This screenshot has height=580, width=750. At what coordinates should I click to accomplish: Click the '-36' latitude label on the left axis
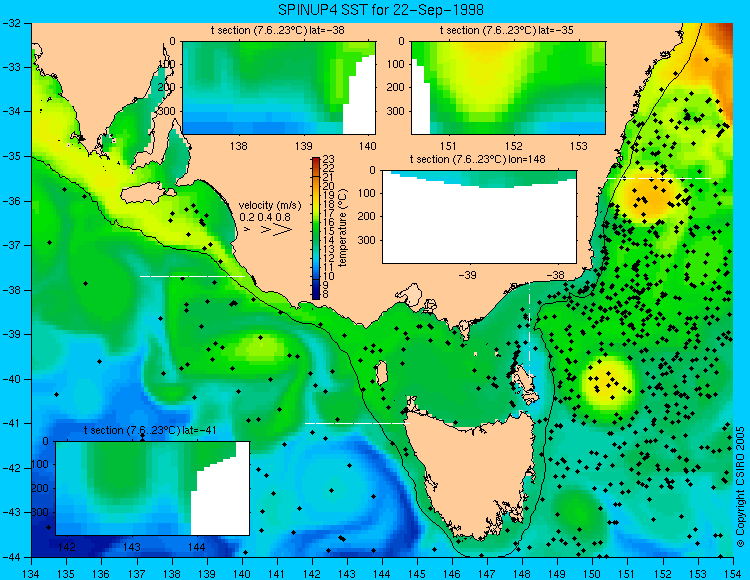coord(11,201)
